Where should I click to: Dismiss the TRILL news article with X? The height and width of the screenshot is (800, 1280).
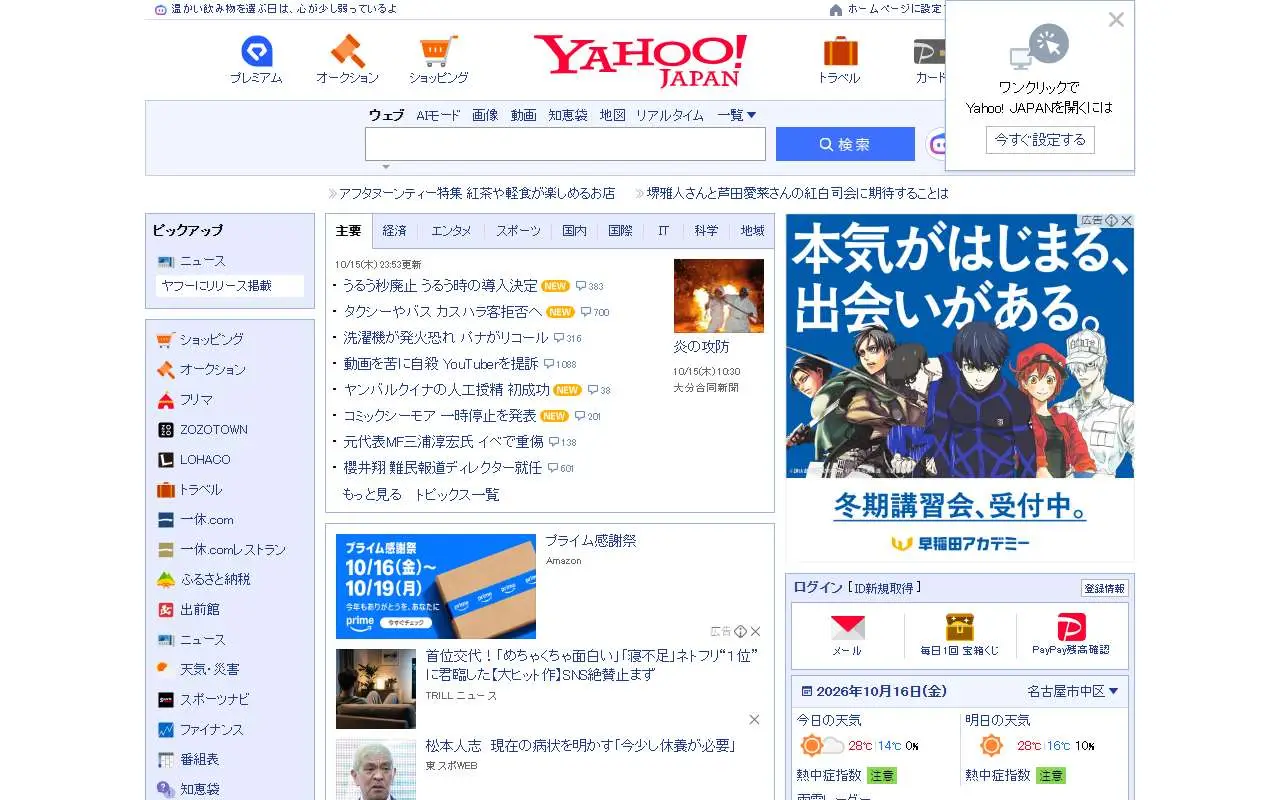pyautogui.click(x=754, y=719)
